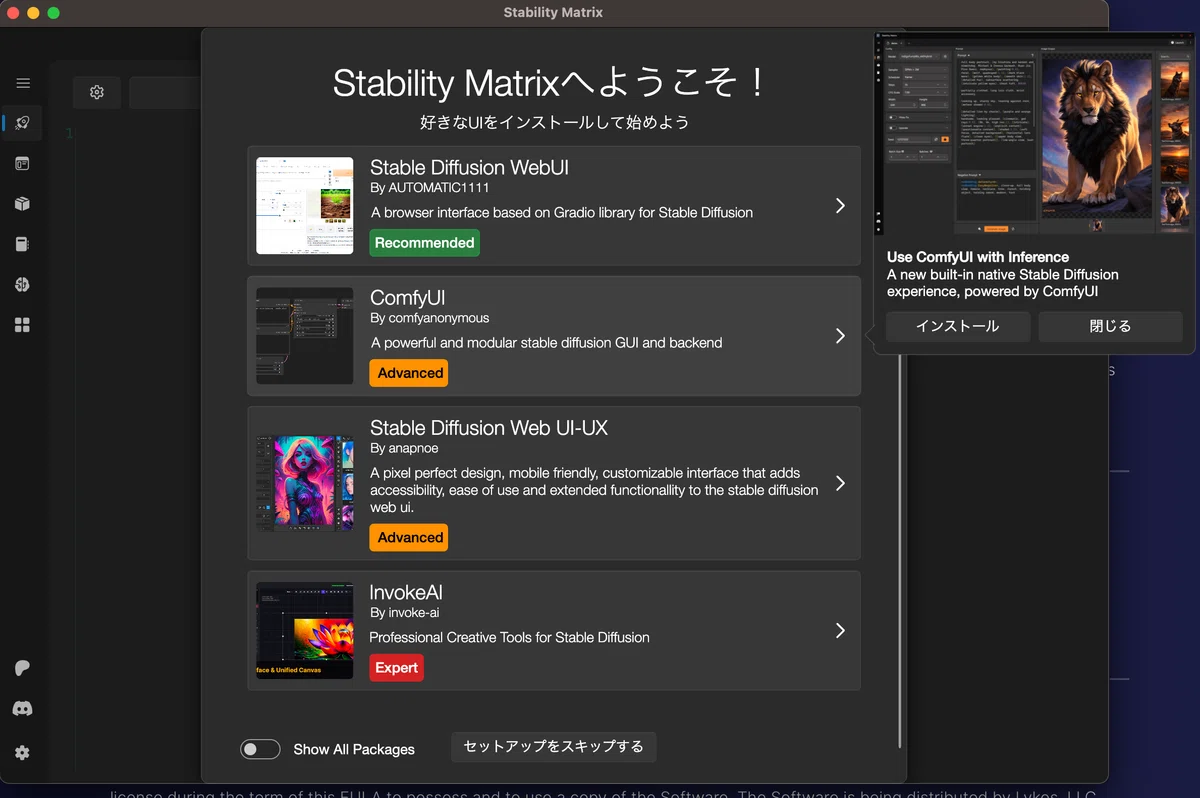
Task: Expand ComfyUI package chevron arrow
Action: point(840,336)
